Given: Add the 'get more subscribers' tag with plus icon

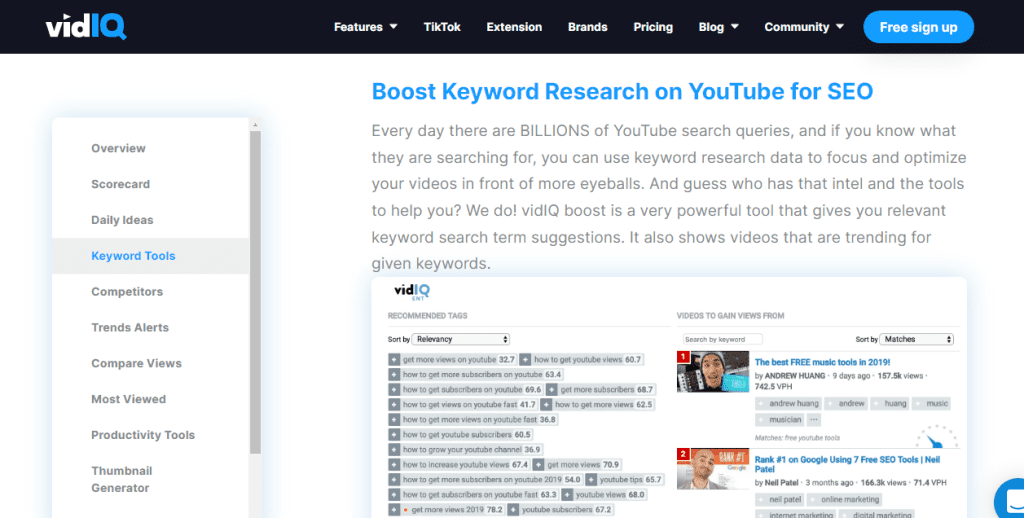Looking at the screenshot, I should click(x=552, y=390).
